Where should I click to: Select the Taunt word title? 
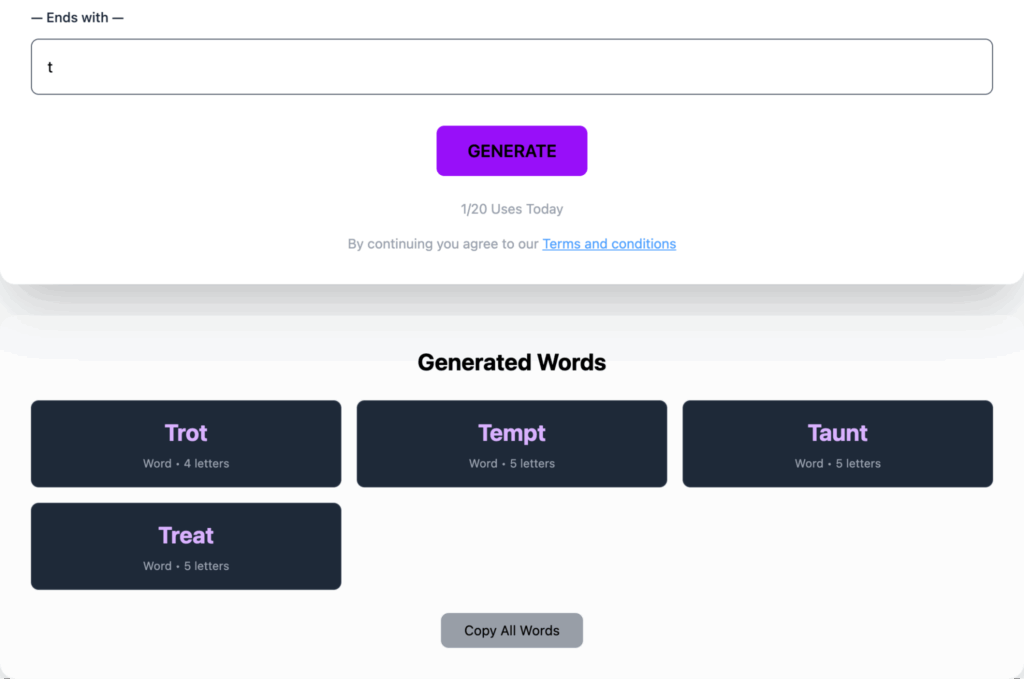click(837, 433)
